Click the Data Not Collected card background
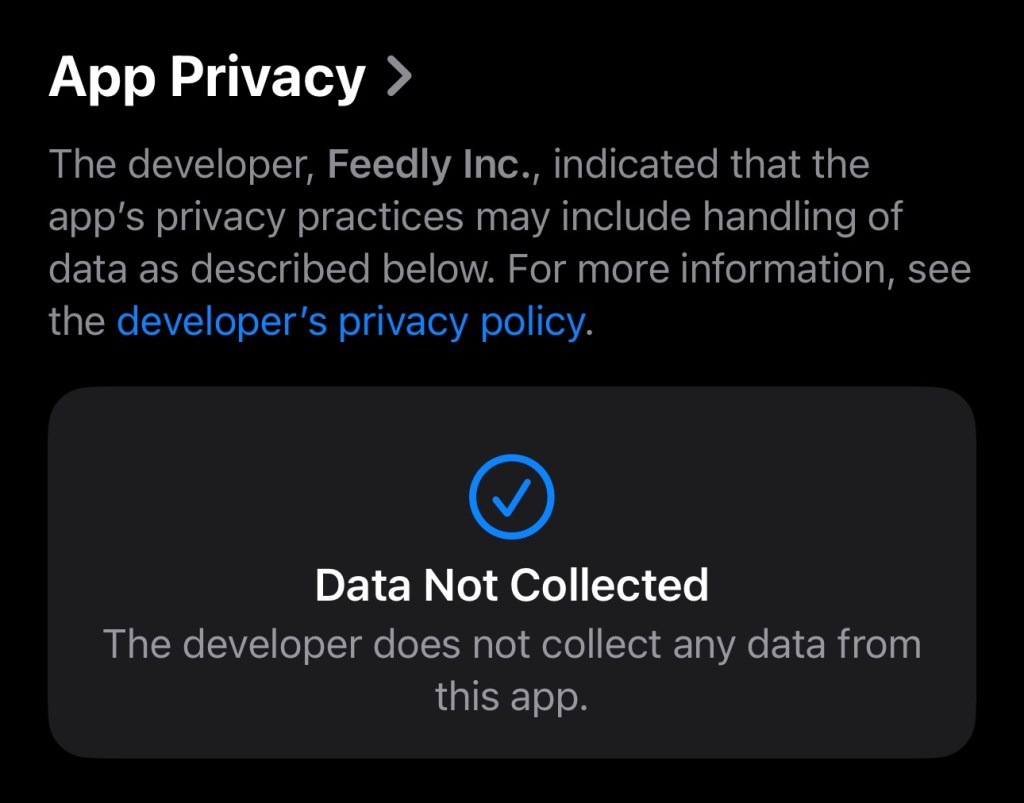Screen dimensions: 1024x803 pos(200,480)
